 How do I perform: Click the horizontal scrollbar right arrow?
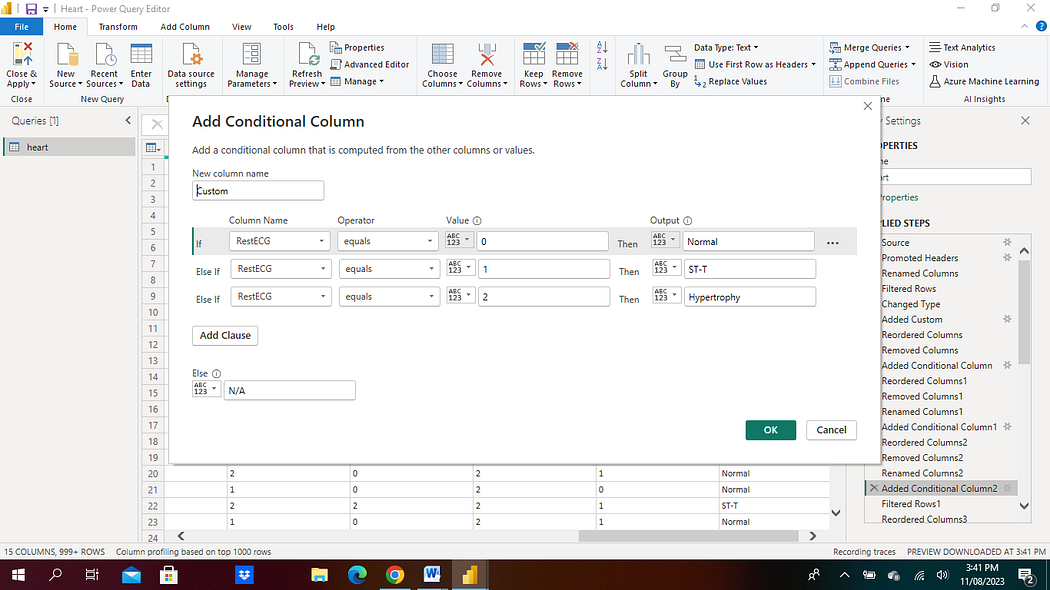813,536
